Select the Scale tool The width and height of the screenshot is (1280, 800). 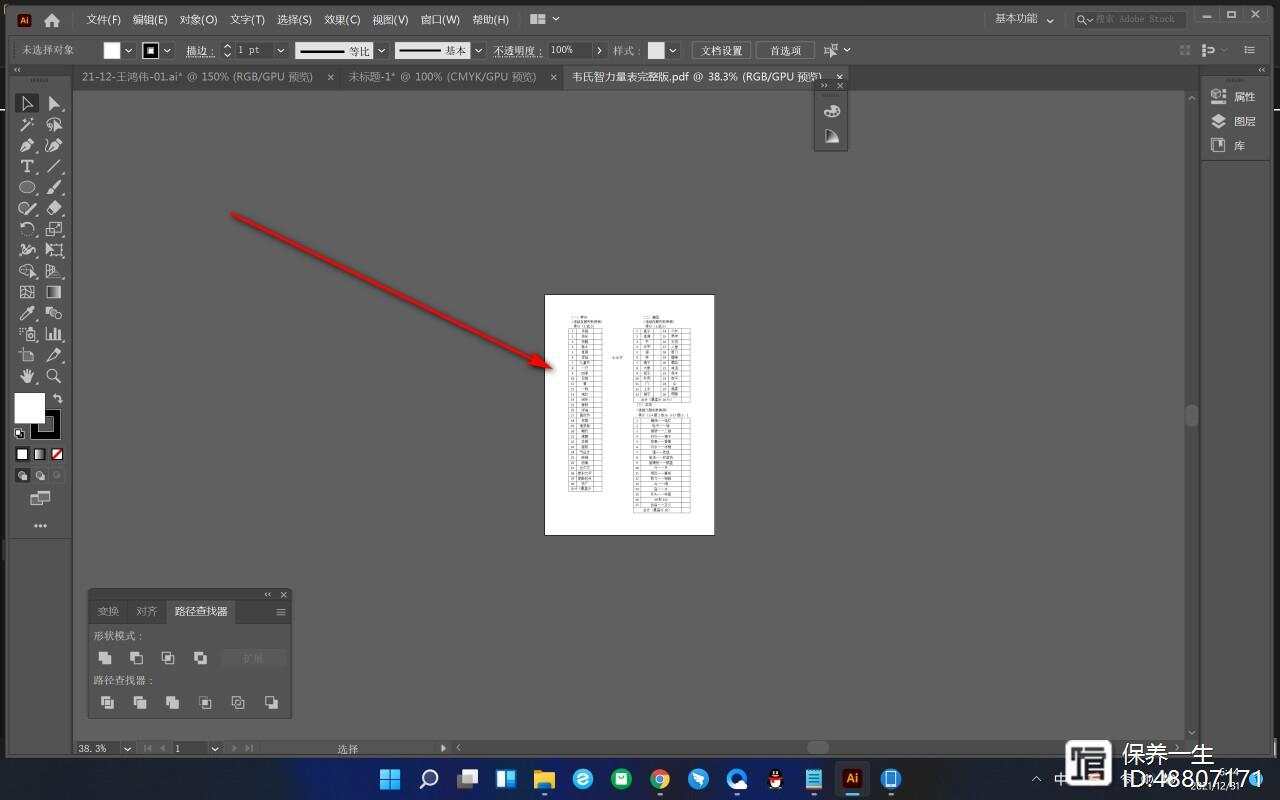pos(54,230)
